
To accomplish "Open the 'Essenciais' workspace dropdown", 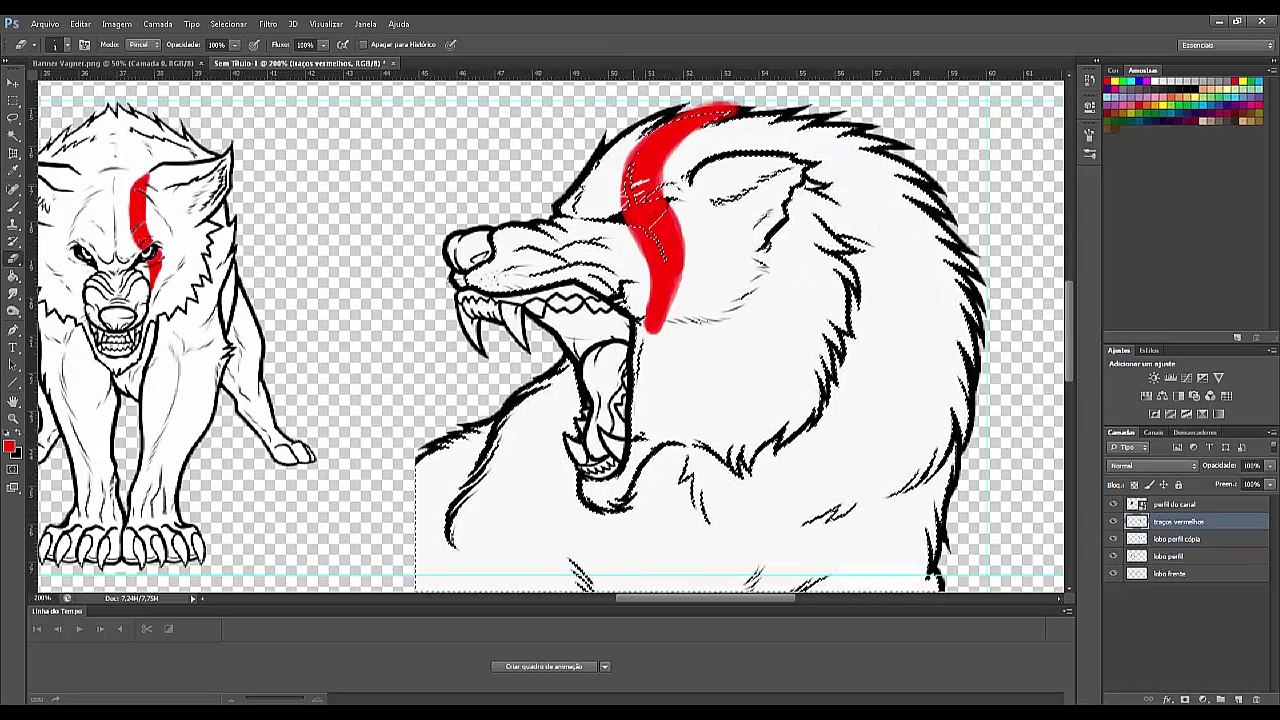I will click(x=1227, y=45).
